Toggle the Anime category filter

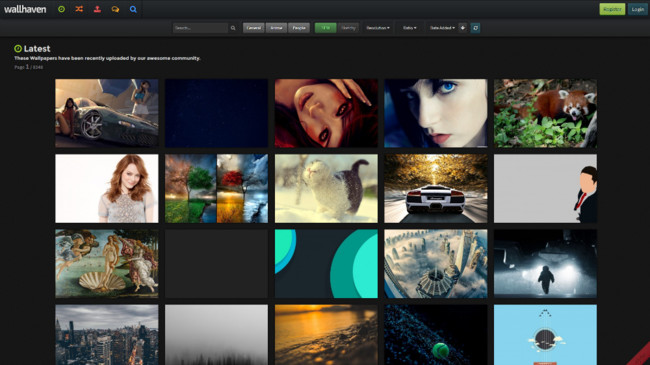[x=276, y=28]
